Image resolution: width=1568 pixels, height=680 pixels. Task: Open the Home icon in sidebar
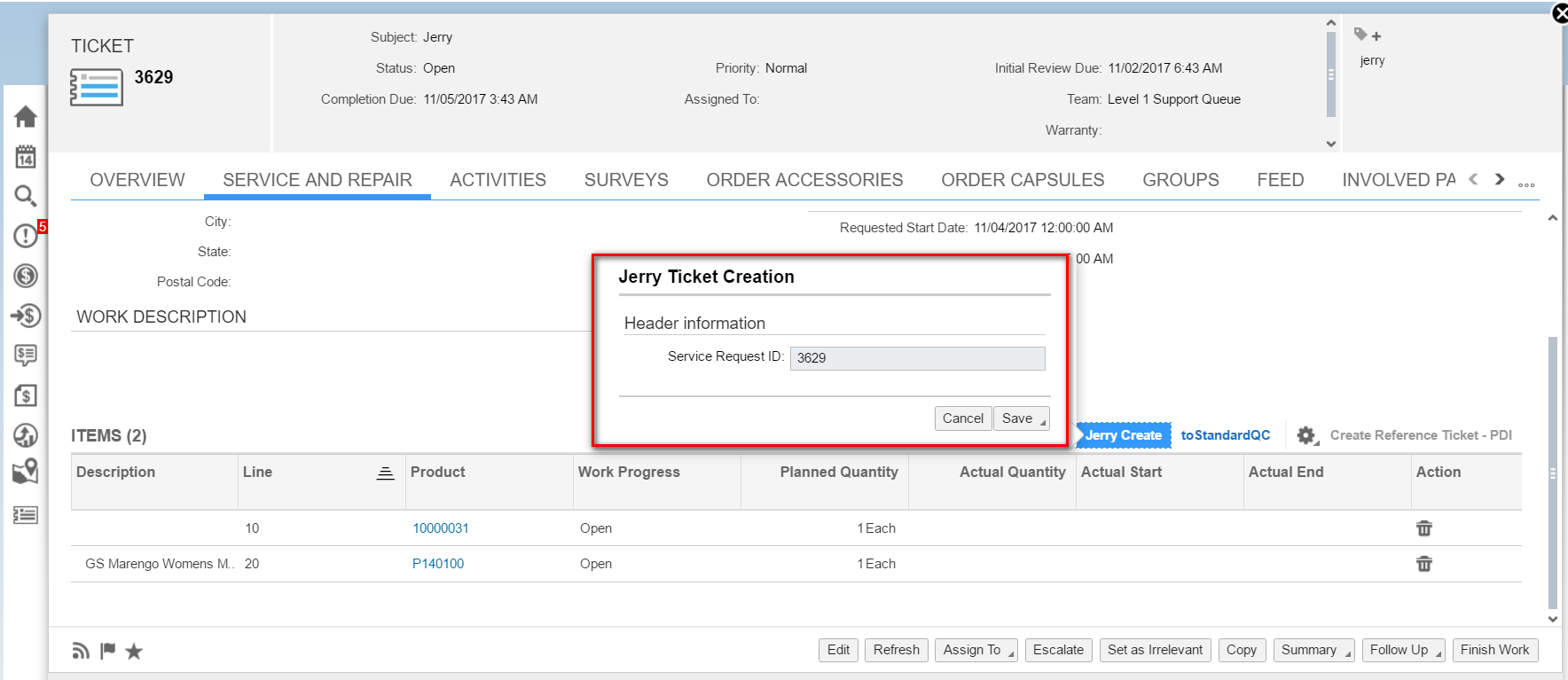coord(26,117)
